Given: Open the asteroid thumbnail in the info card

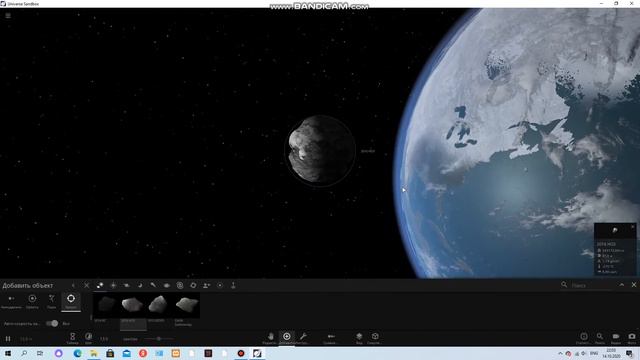Looking at the screenshot, I should pyautogui.click(x=615, y=231).
